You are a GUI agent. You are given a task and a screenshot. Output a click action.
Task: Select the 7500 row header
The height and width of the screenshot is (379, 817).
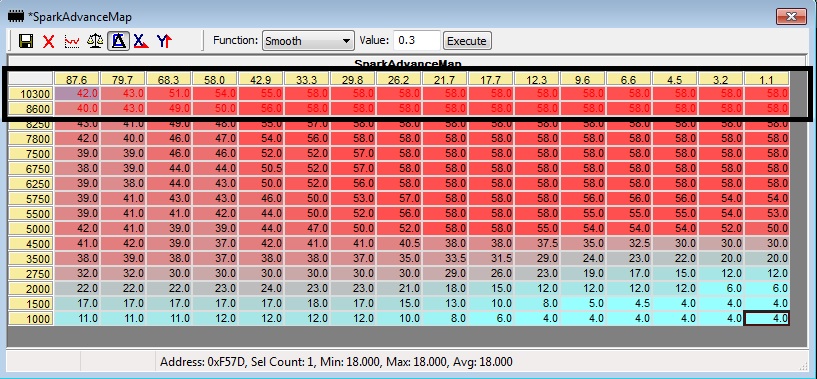[31, 154]
